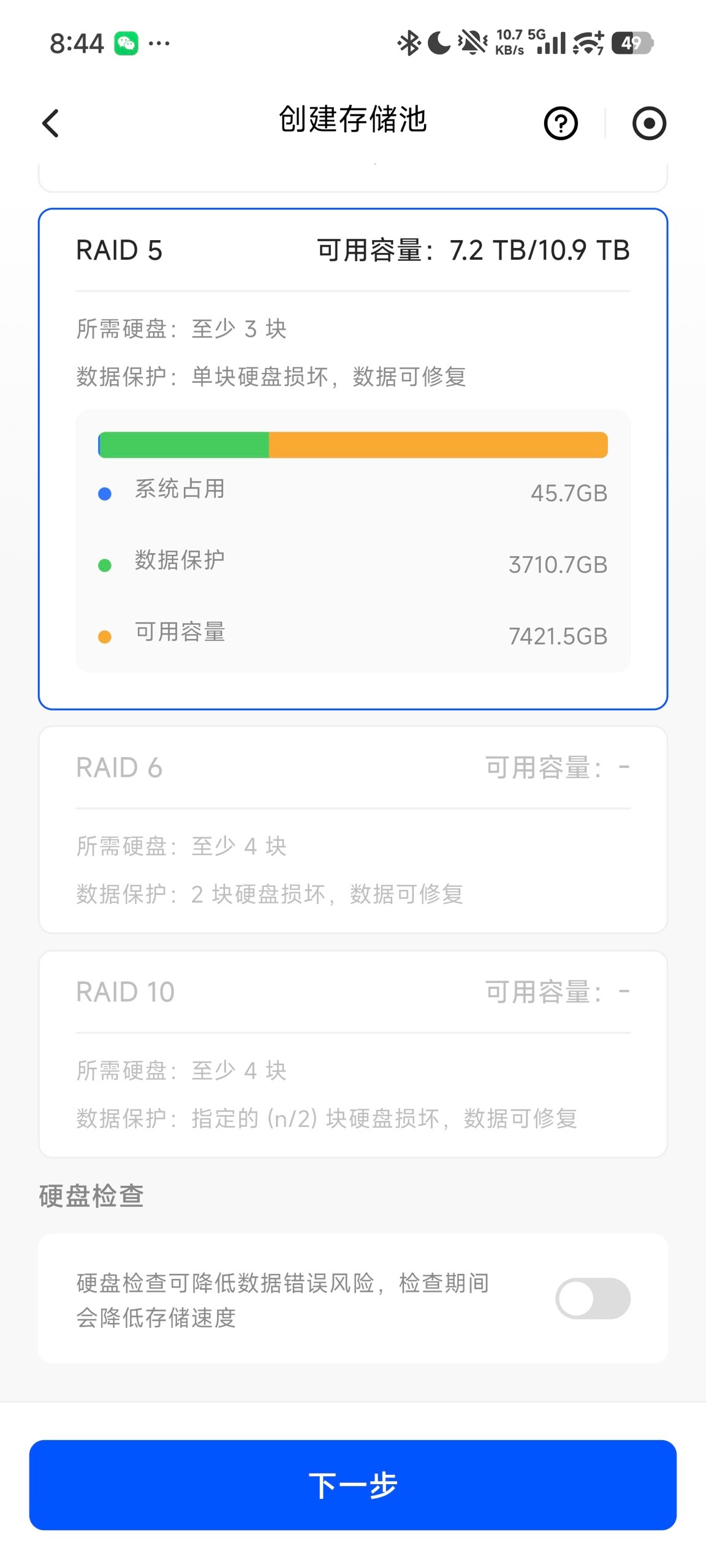The image size is (706, 1568).
Task: Tap the mini program record circle icon
Action: (649, 123)
